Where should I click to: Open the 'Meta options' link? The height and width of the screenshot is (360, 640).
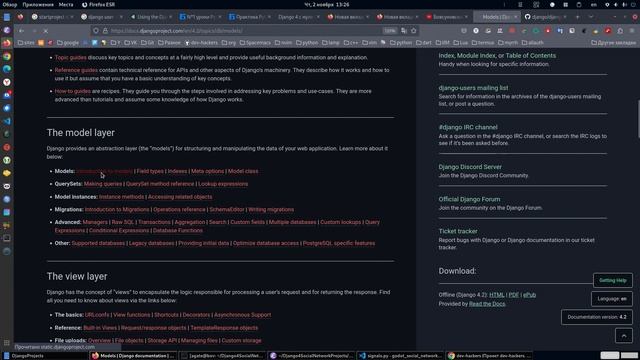207,171
